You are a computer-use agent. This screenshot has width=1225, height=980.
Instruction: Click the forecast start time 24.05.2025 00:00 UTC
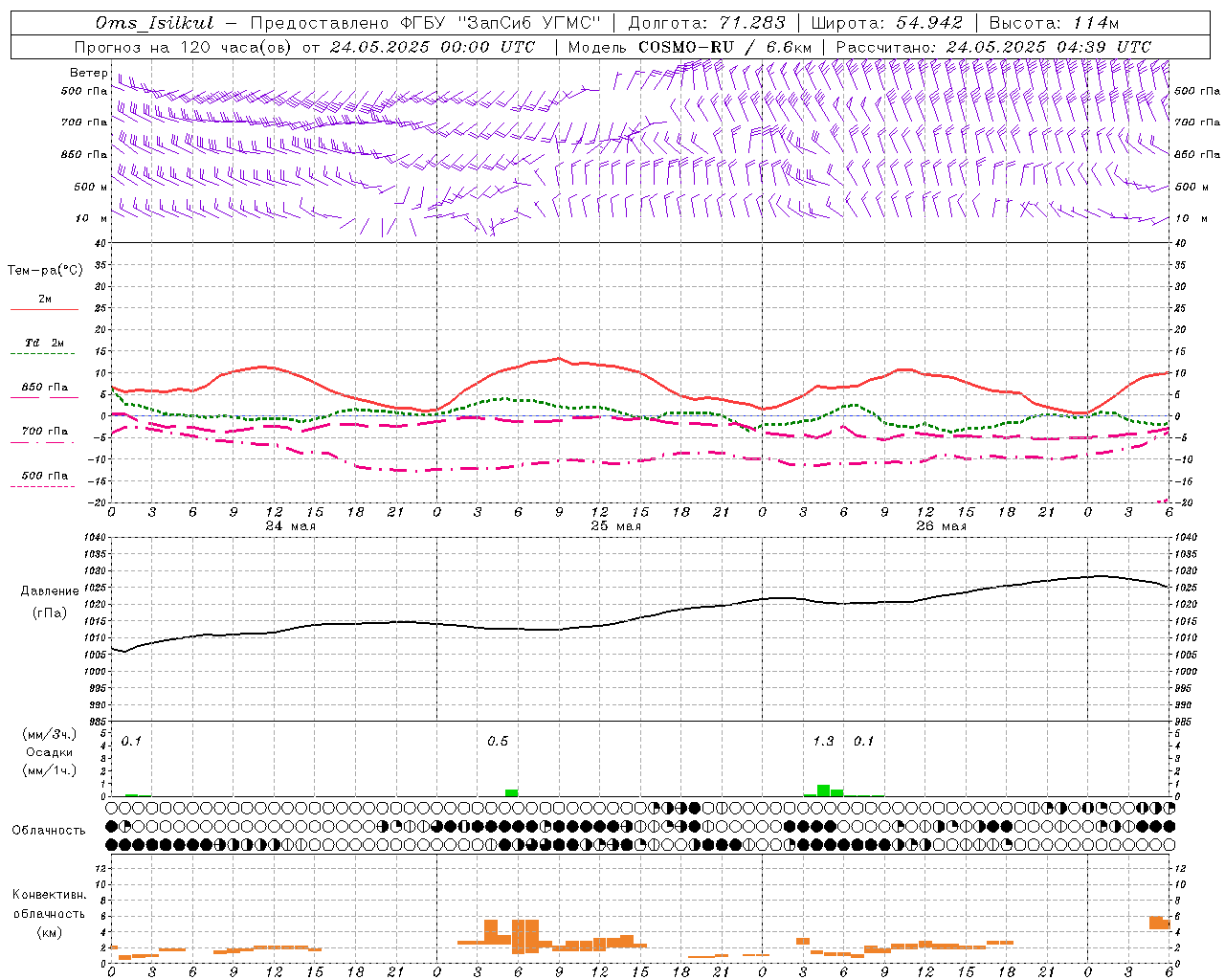[433, 47]
